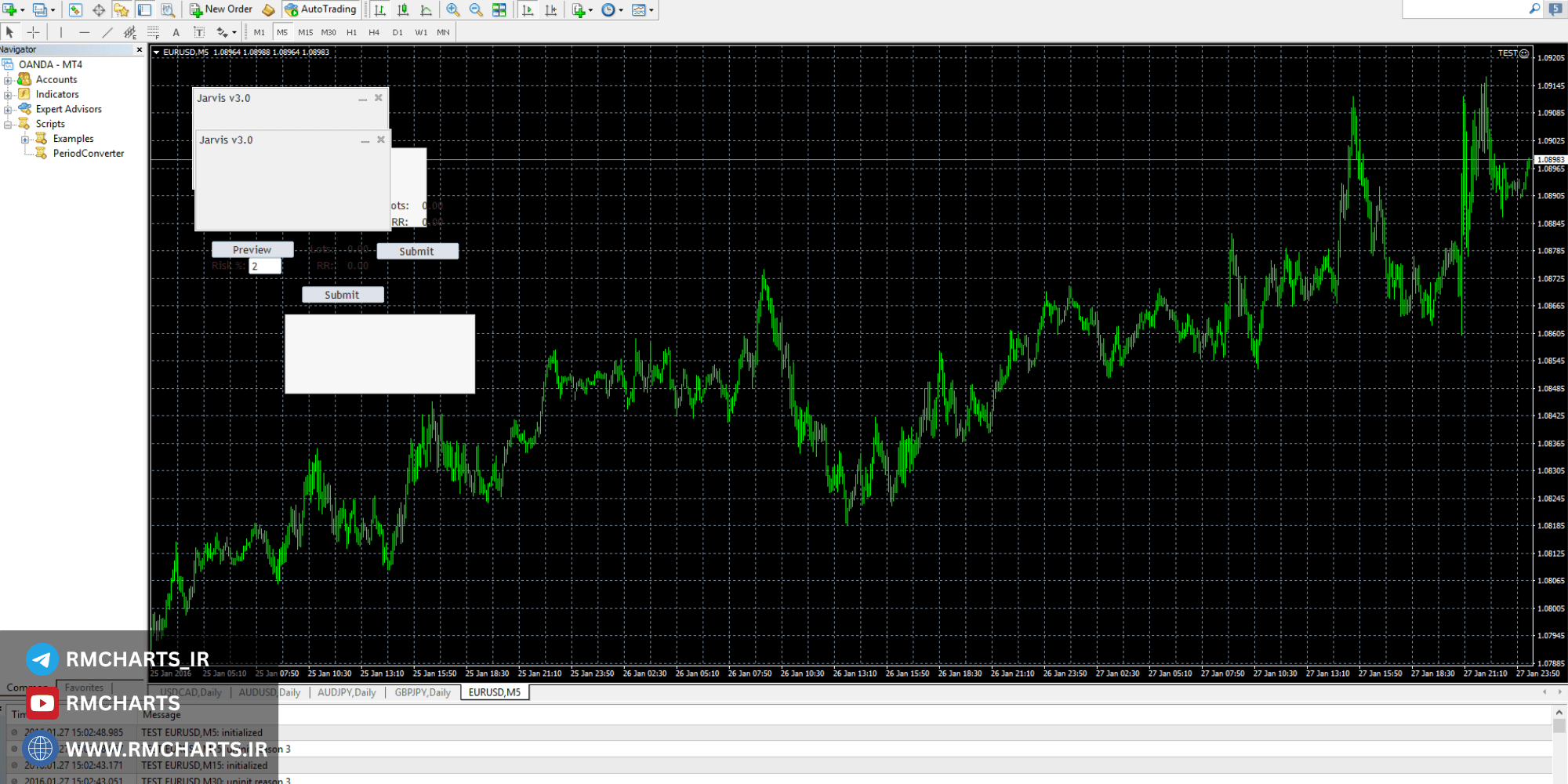This screenshot has width=1568, height=784.
Task: Click the Zoom In magnifier icon
Action: [x=452, y=9]
